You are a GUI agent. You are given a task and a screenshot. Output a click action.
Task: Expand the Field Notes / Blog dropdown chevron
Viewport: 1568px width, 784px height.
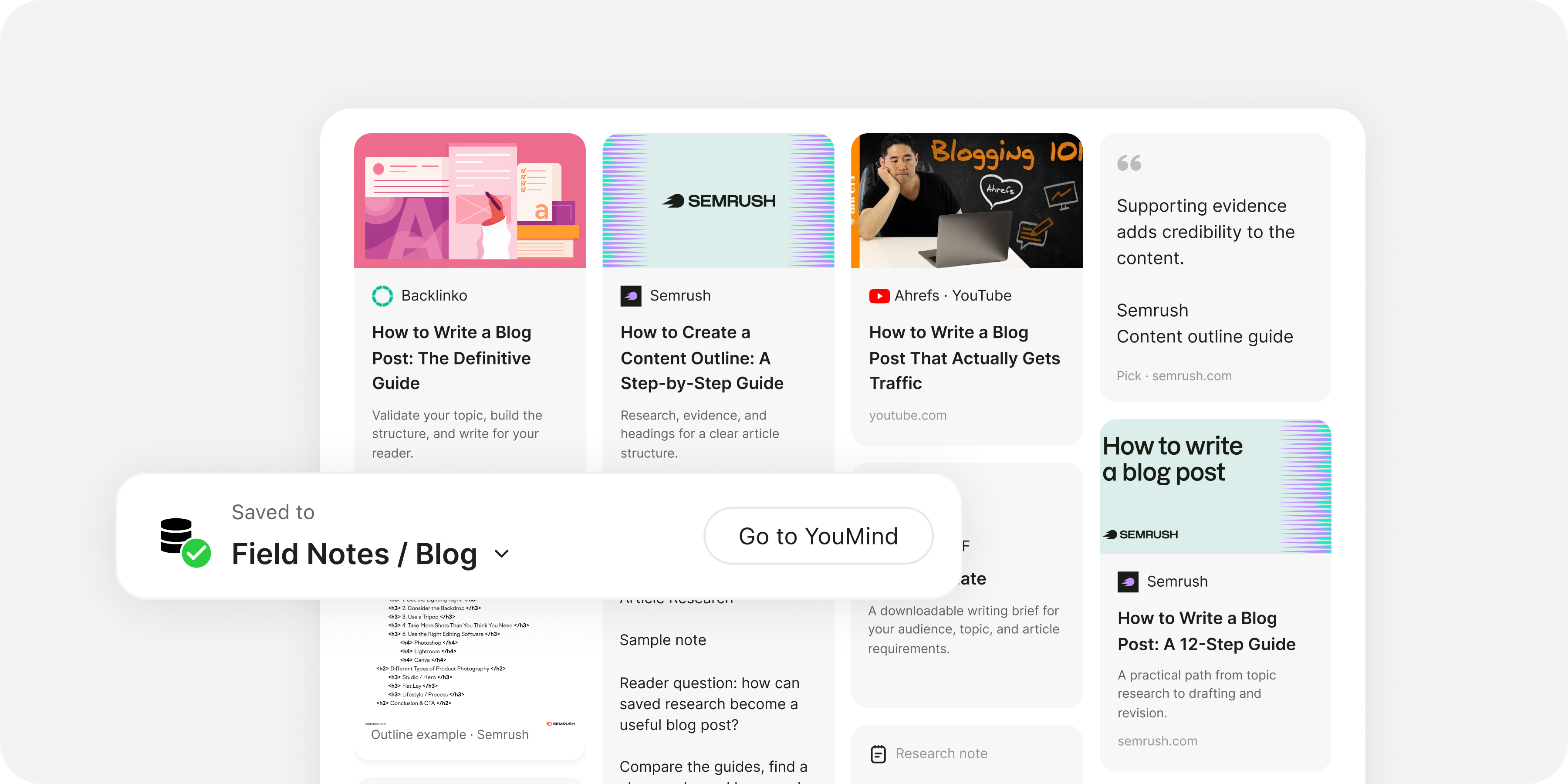(x=502, y=554)
